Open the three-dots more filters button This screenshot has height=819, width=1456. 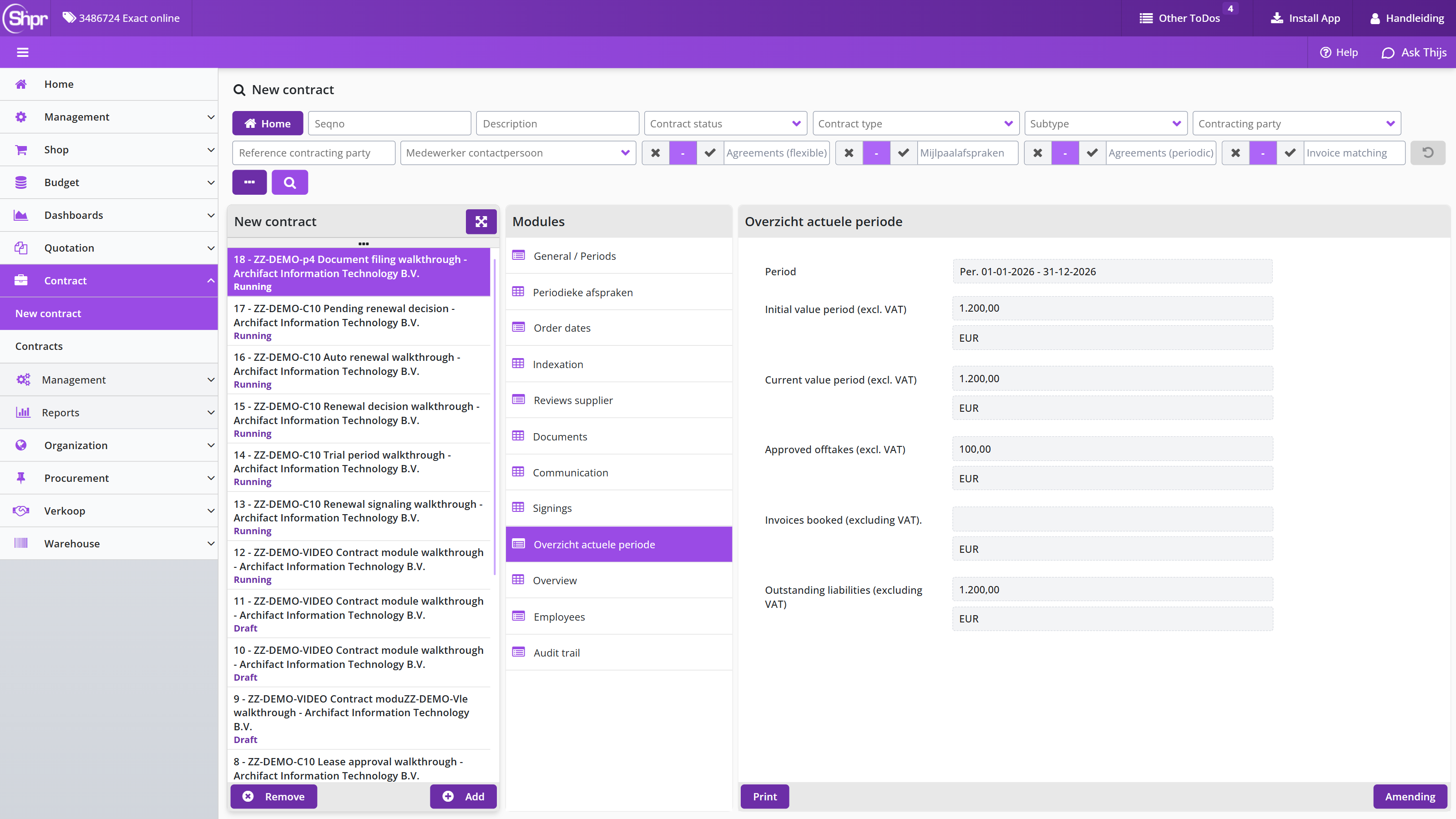click(x=249, y=182)
